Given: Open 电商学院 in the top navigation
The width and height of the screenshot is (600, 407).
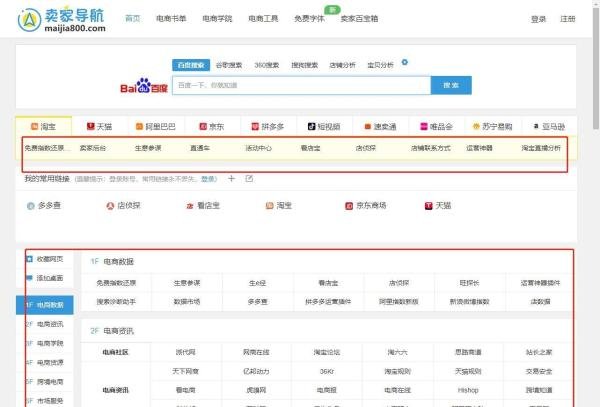Looking at the screenshot, I should pos(217,18).
